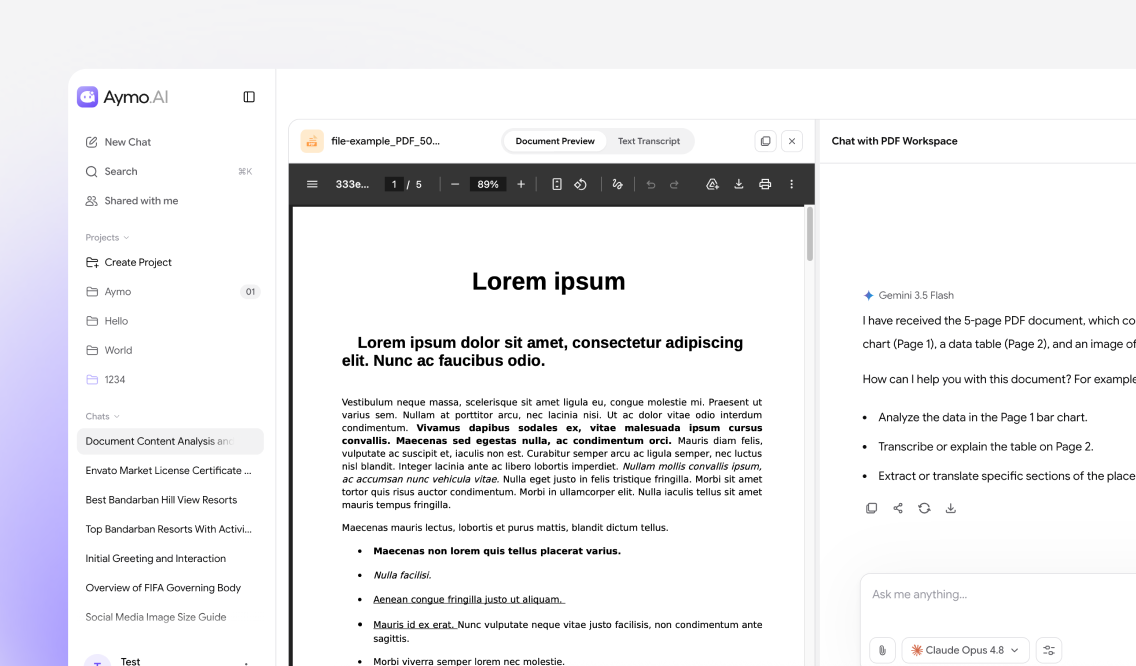Click the PDF vertical scrollbar
The image size is (1136, 666).
point(809,234)
